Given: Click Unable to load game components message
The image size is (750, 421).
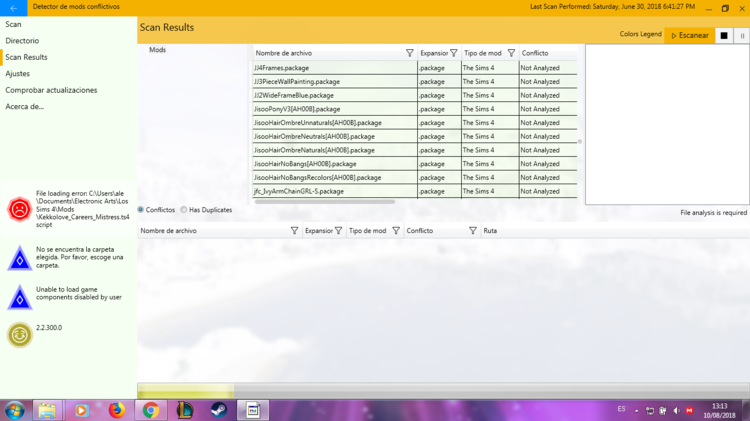Looking at the screenshot, I should pos(79,293).
